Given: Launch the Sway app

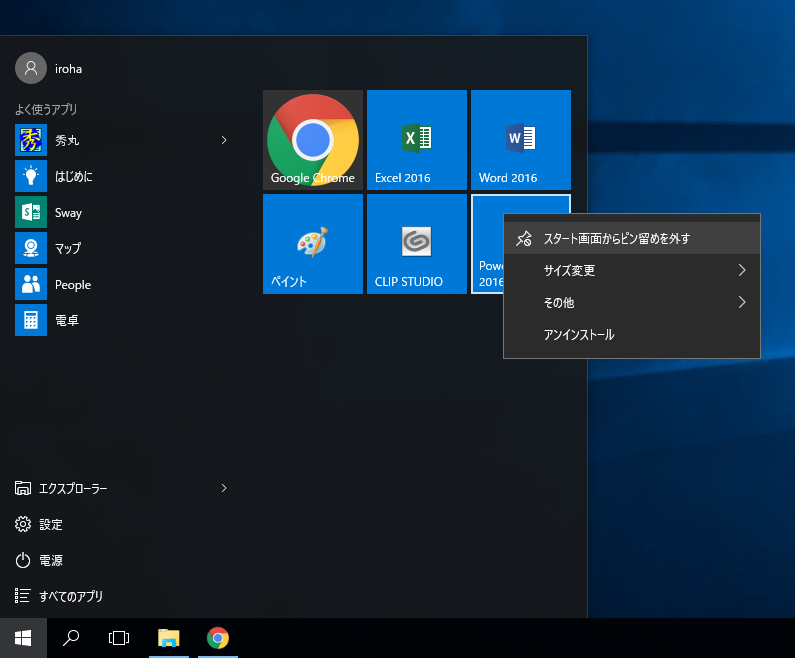Looking at the screenshot, I should pos(68,212).
